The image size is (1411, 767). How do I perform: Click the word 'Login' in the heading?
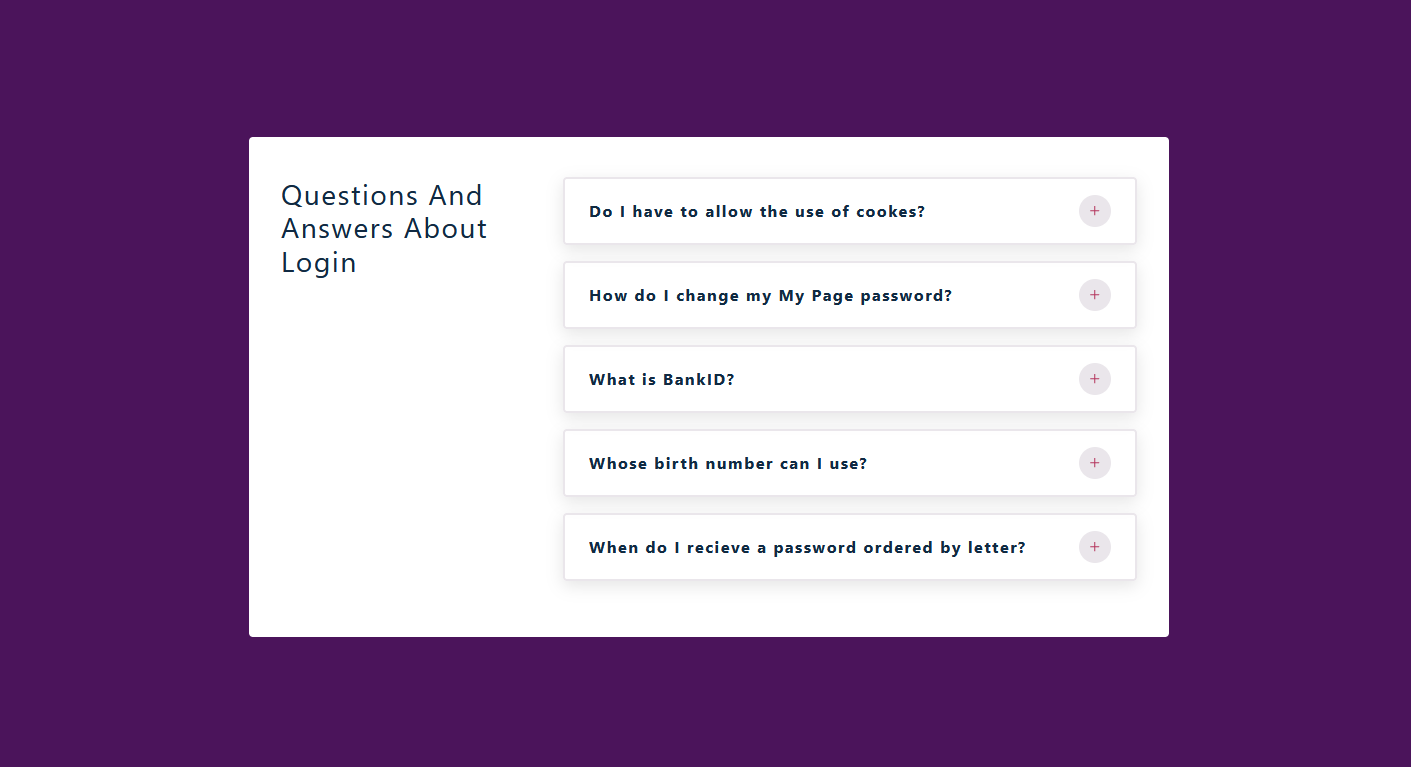[x=319, y=263]
